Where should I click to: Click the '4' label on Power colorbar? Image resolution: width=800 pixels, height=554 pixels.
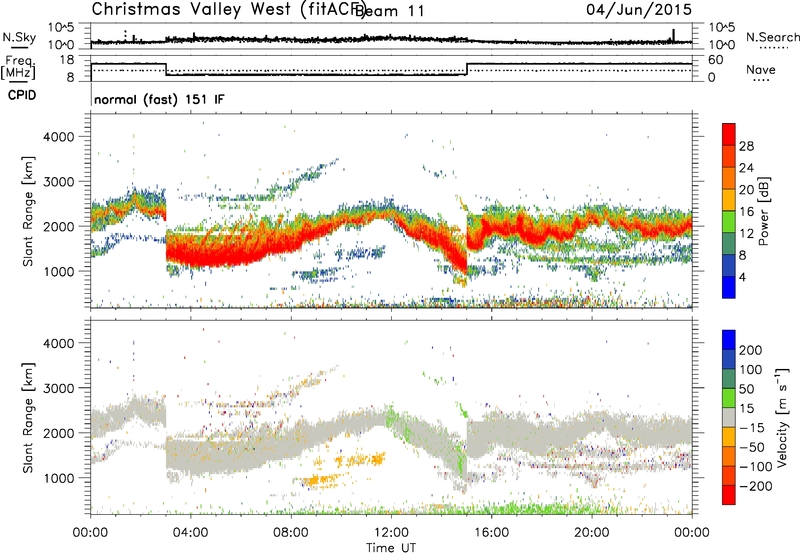(x=742, y=277)
